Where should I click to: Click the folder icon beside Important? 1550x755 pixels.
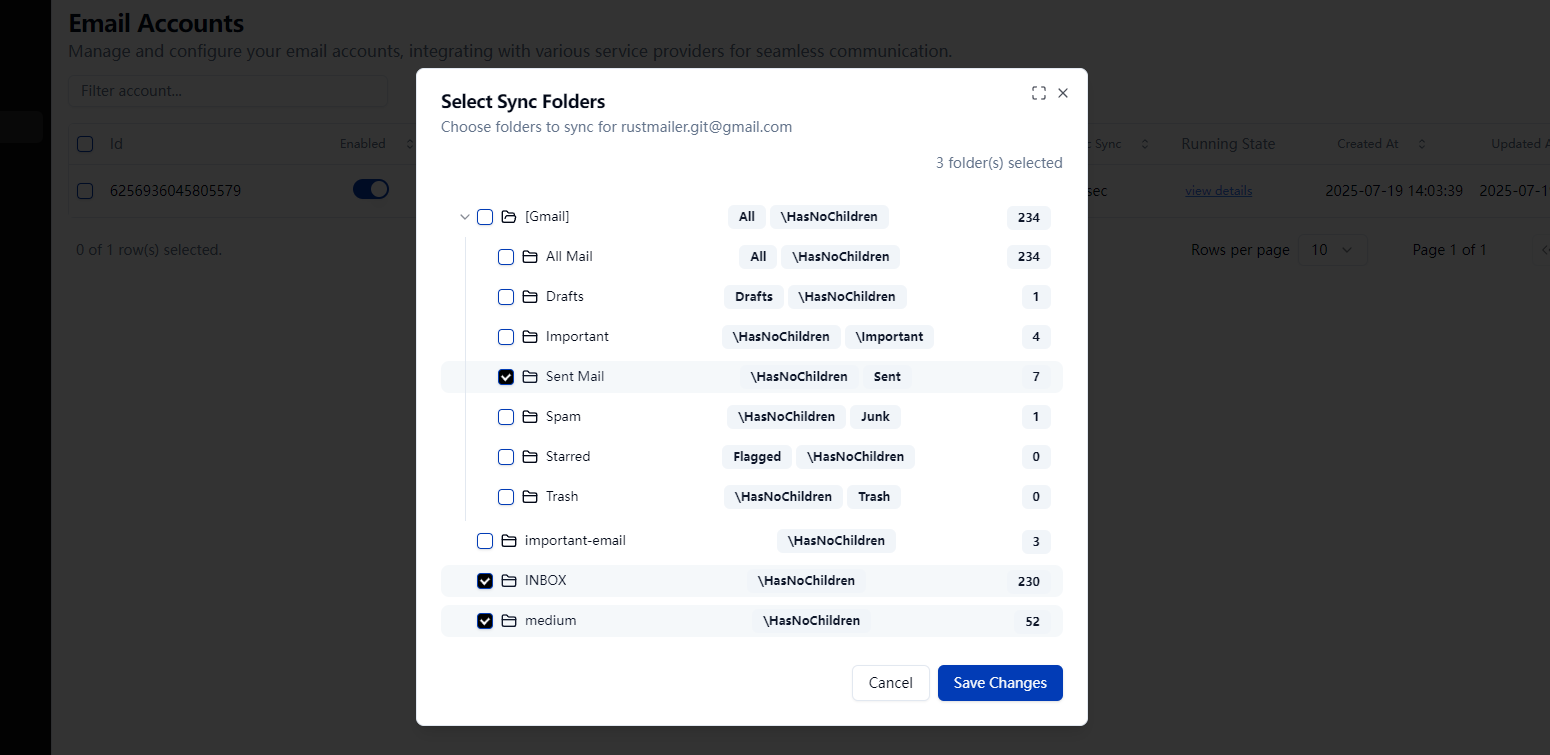click(530, 337)
